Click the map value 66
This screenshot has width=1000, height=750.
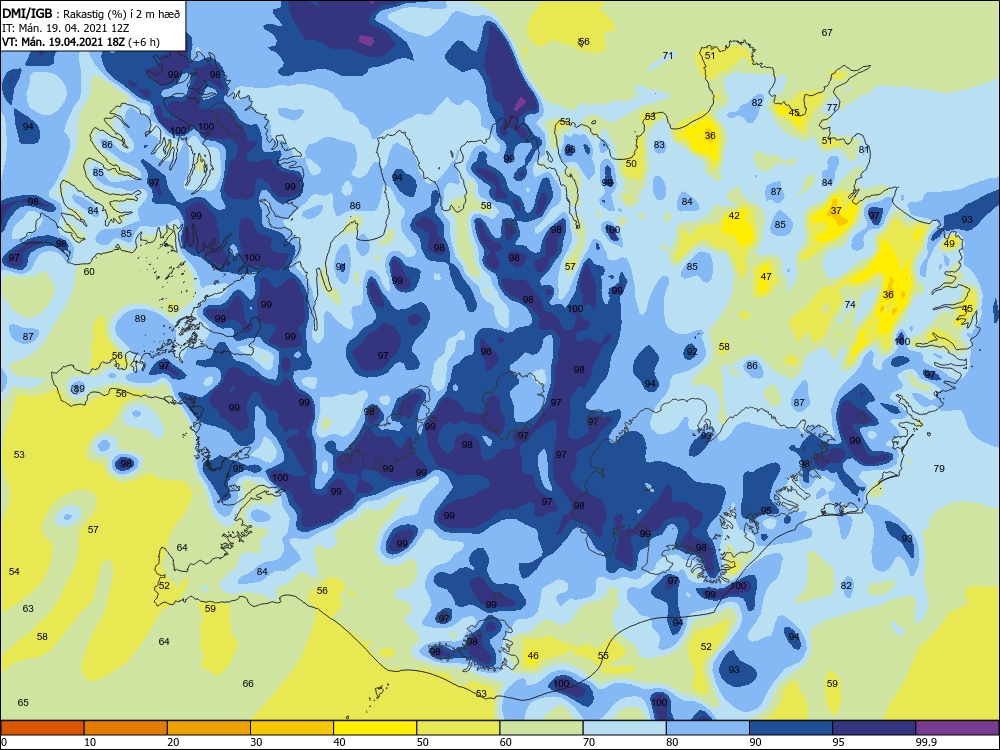248,684
